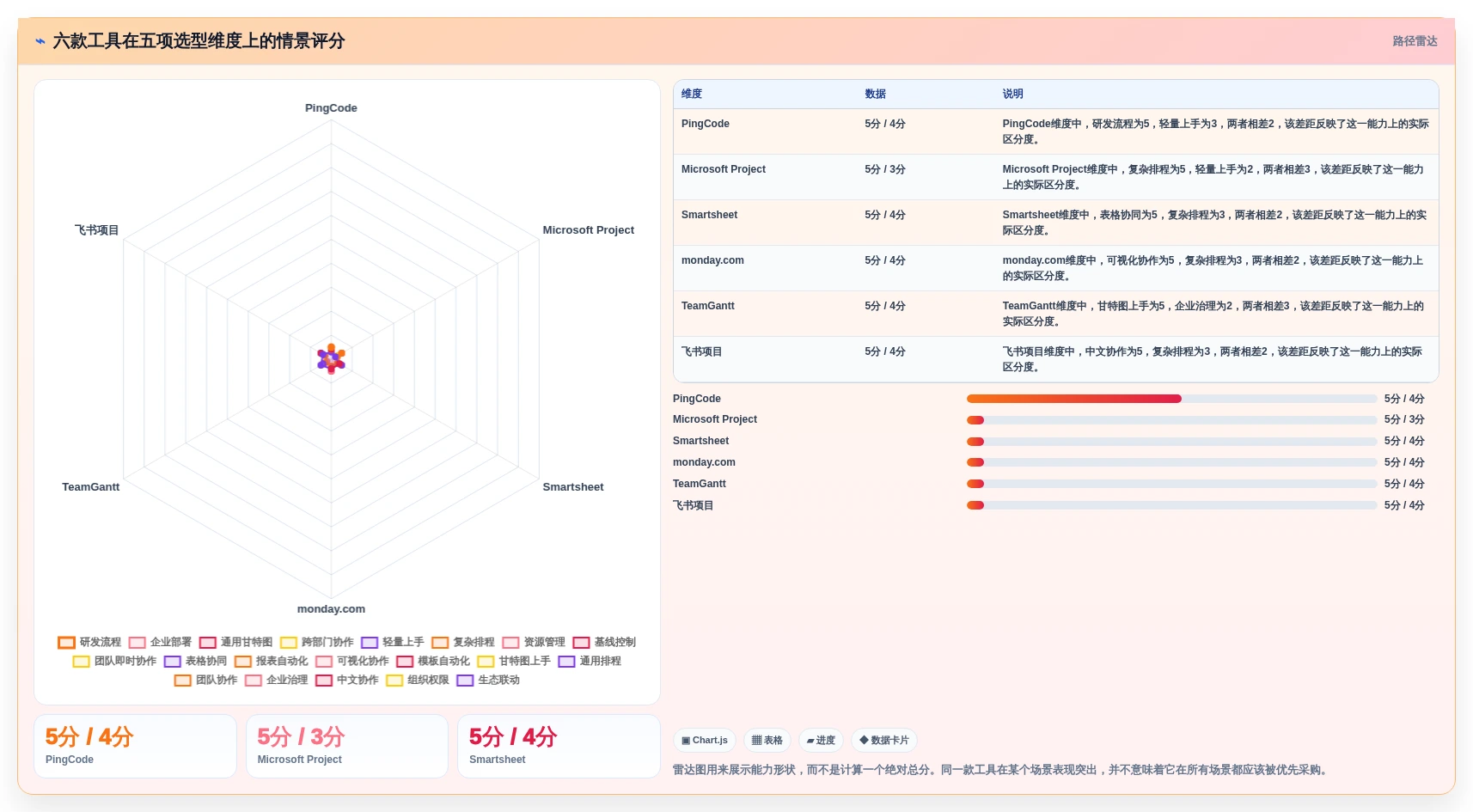Select the 进度 chip

(821, 740)
